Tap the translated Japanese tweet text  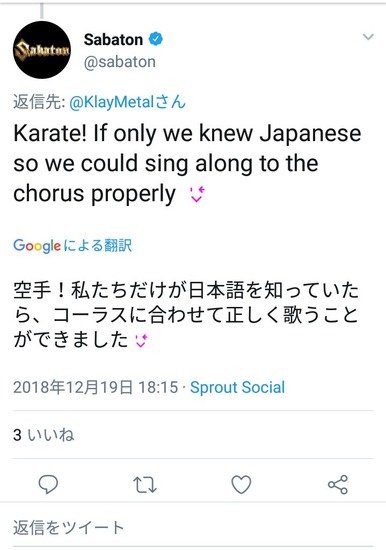click(186, 315)
